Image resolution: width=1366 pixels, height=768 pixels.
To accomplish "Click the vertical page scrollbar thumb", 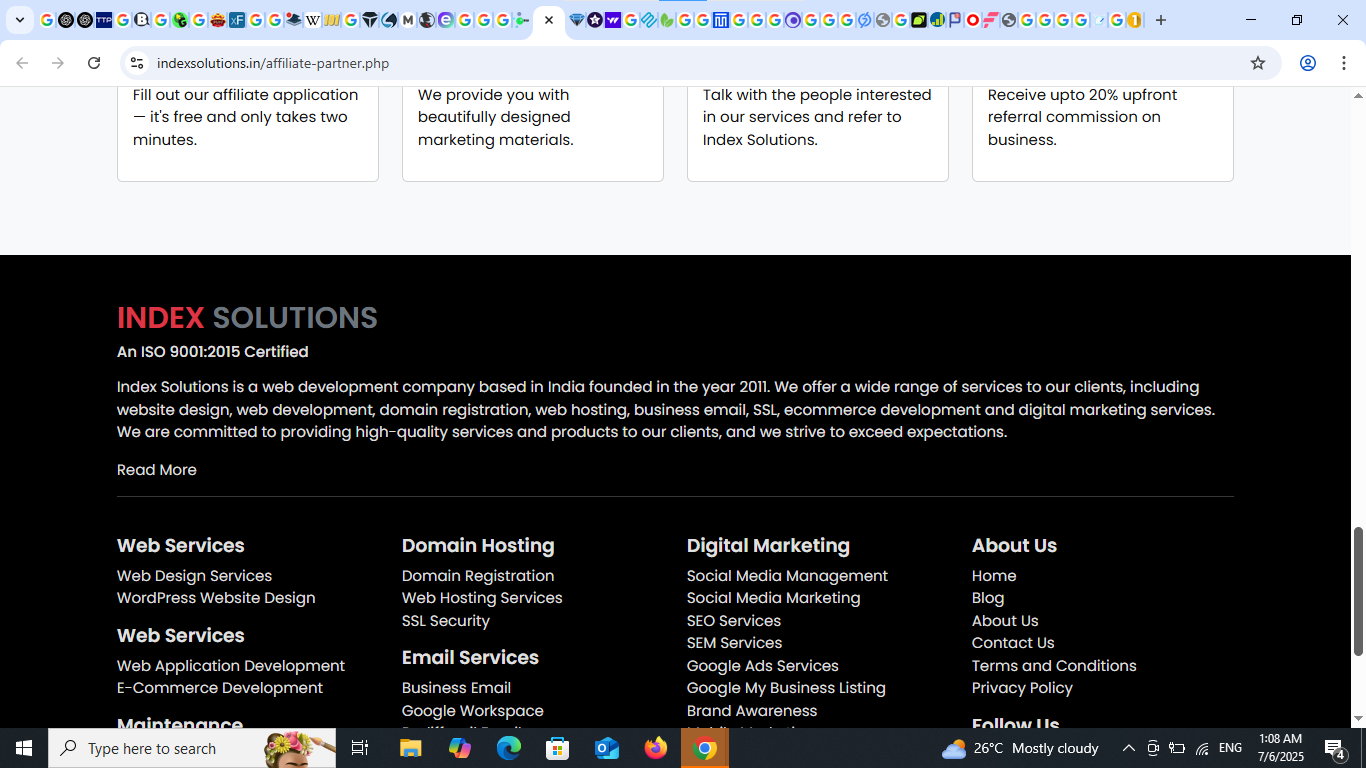I will tap(1358, 591).
